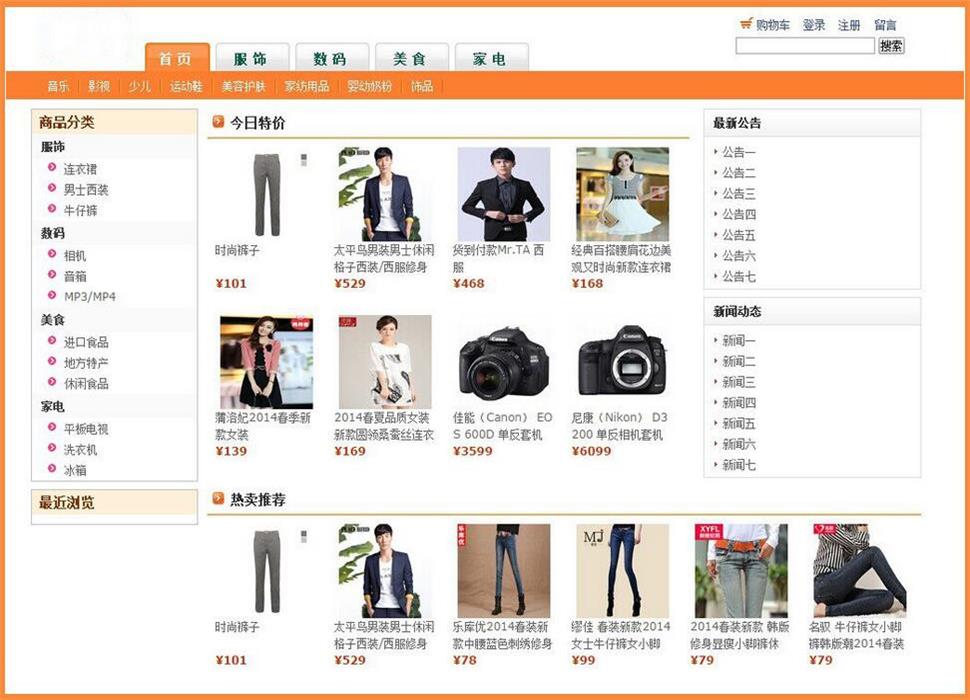Open the ¥78 乐库优 jeans thumbnail
The image size is (970, 700).
tap(504, 571)
